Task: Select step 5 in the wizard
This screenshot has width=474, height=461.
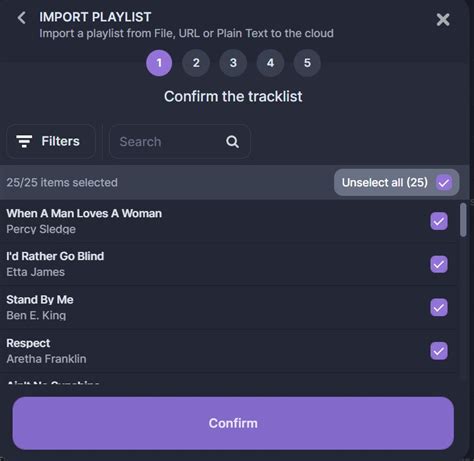Action: (307, 63)
